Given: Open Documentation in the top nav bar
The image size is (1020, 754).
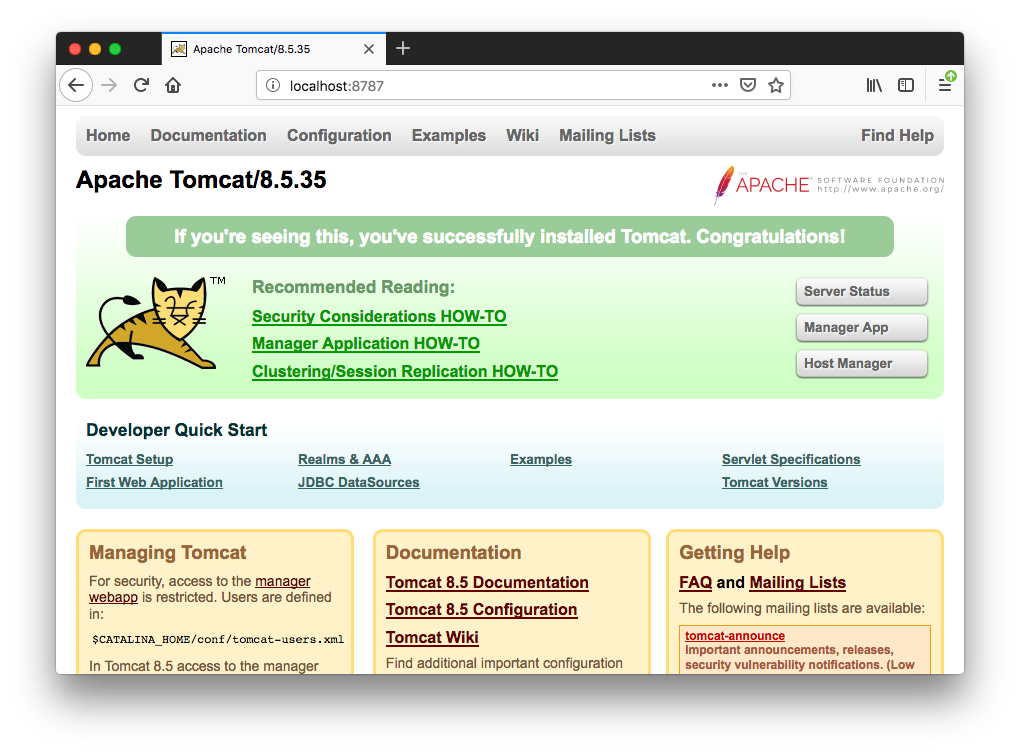Looking at the screenshot, I should click(208, 135).
